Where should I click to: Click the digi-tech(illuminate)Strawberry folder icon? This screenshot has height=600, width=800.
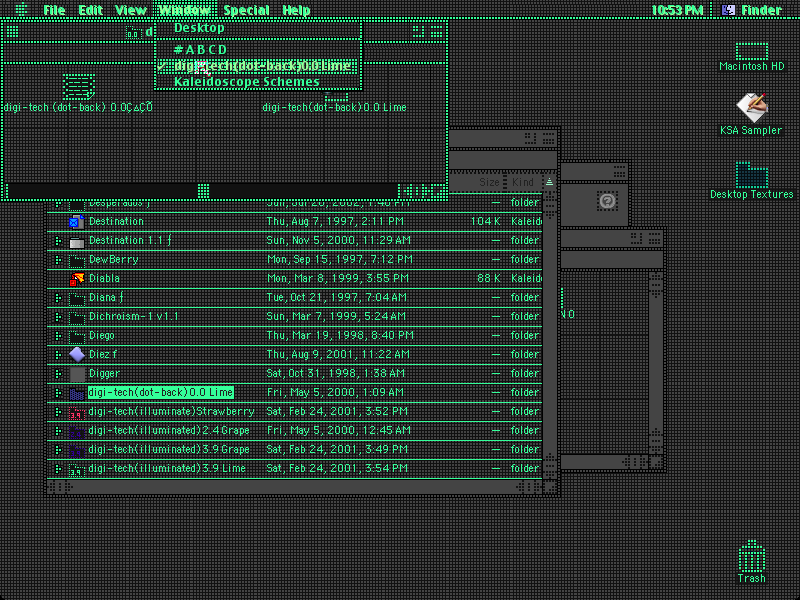77,412
